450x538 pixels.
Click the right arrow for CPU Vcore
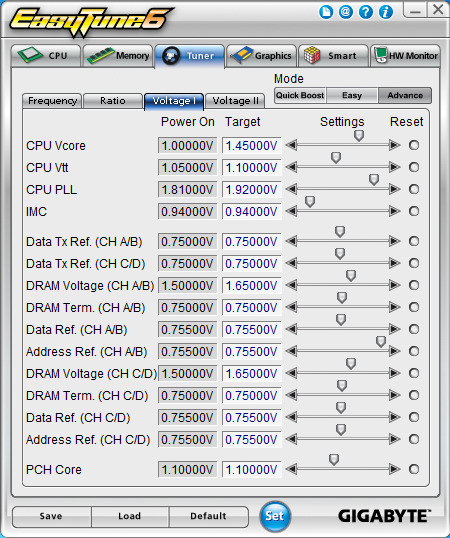395,145
